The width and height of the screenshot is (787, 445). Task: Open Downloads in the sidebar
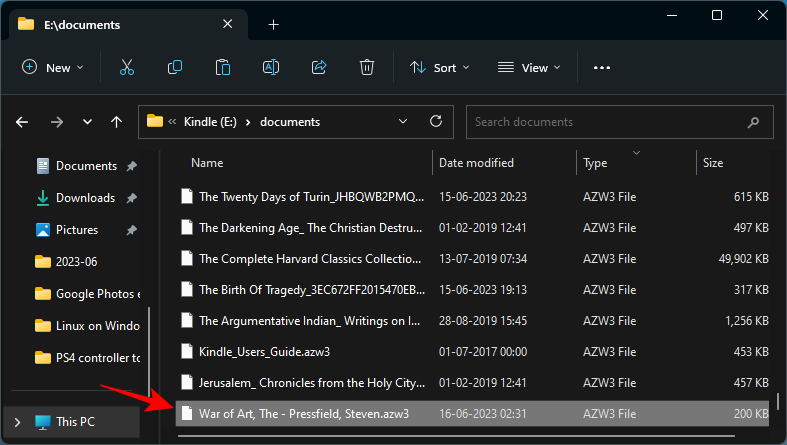click(x=85, y=198)
